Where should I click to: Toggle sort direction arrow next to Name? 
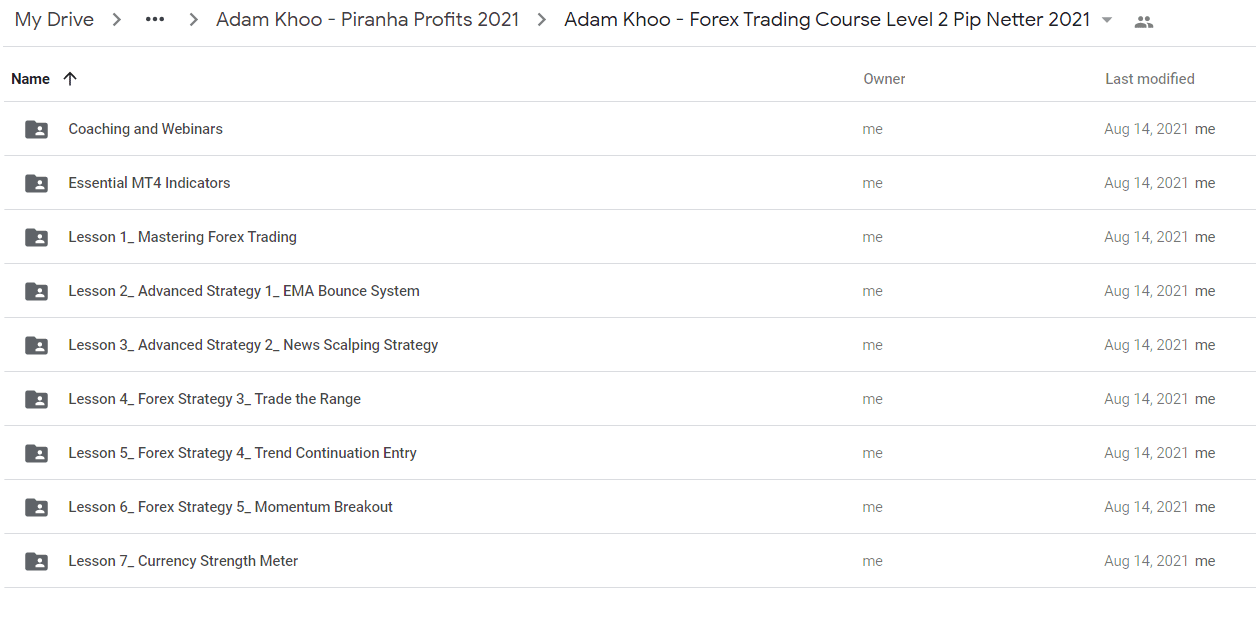[x=69, y=79]
